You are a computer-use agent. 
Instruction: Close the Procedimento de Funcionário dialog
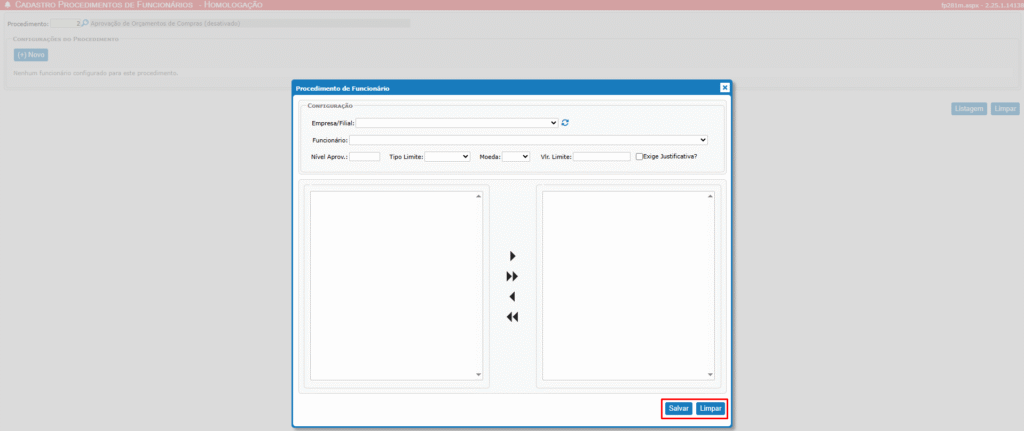[724, 88]
